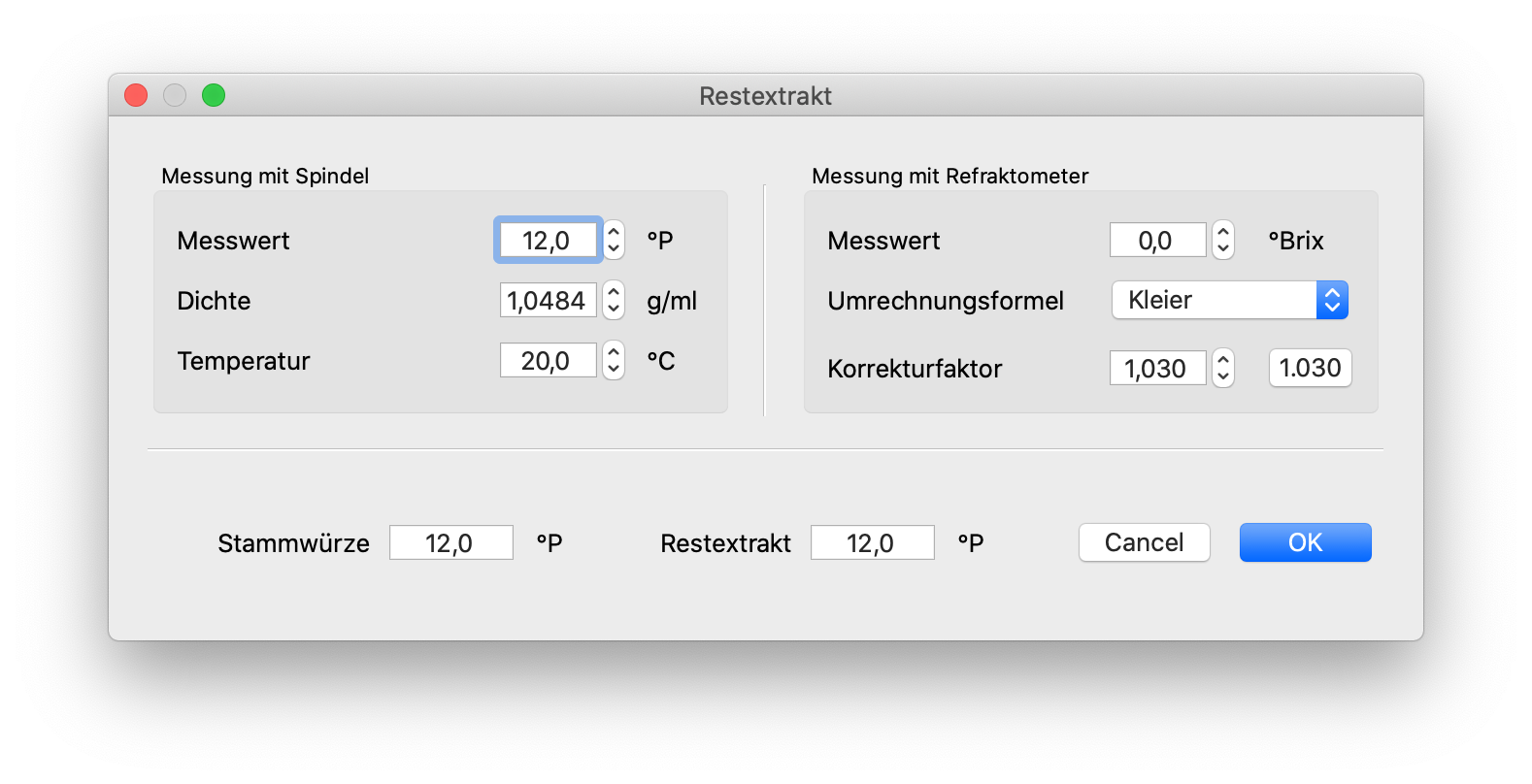The image size is (1532, 784).
Task: Focus the Spindel Messwert °P input field
Action: [x=548, y=241]
